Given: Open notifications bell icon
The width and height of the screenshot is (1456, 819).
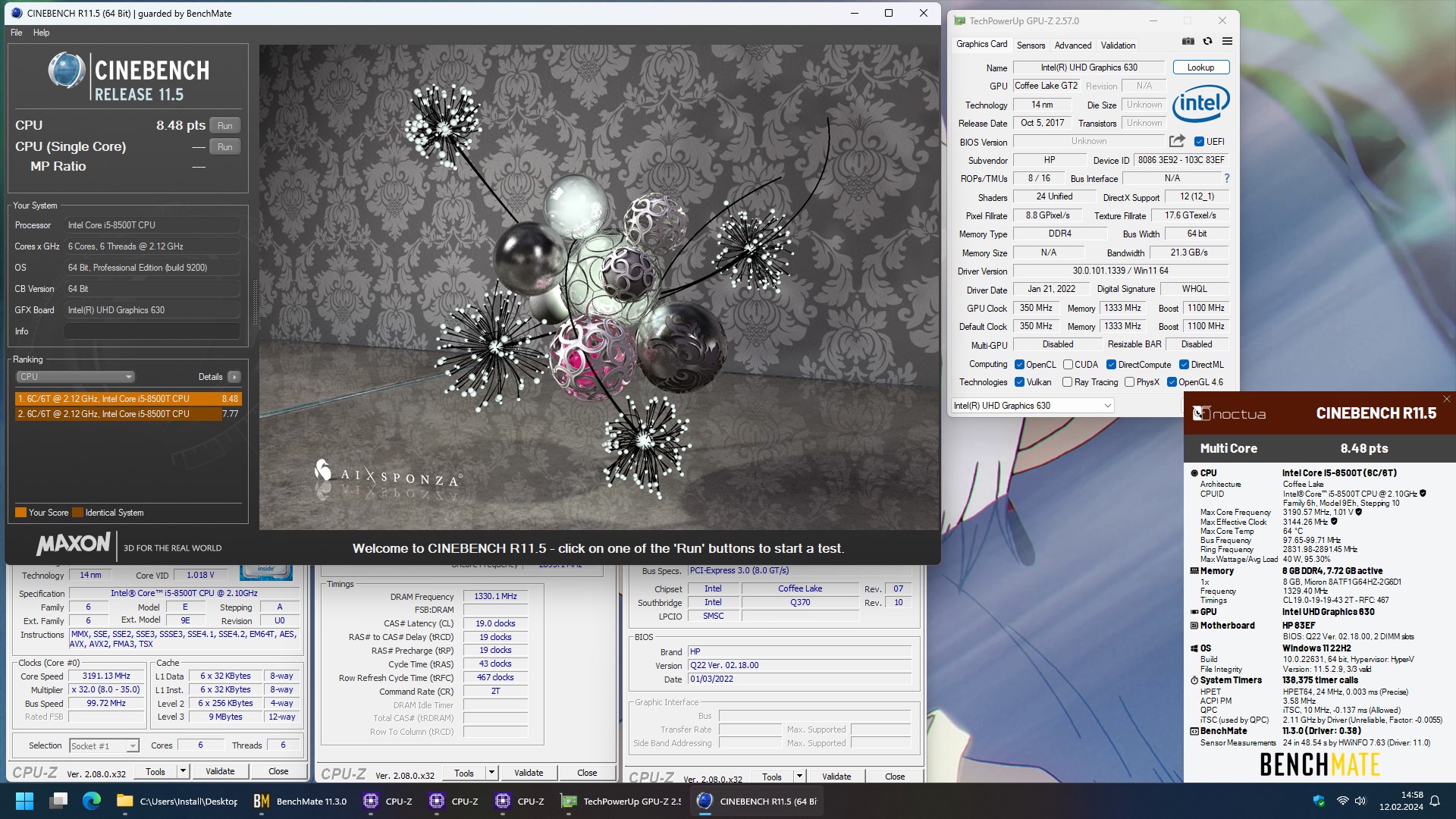Looking at the screenshot, I should pyautogui.click(x=1435, y=801).
